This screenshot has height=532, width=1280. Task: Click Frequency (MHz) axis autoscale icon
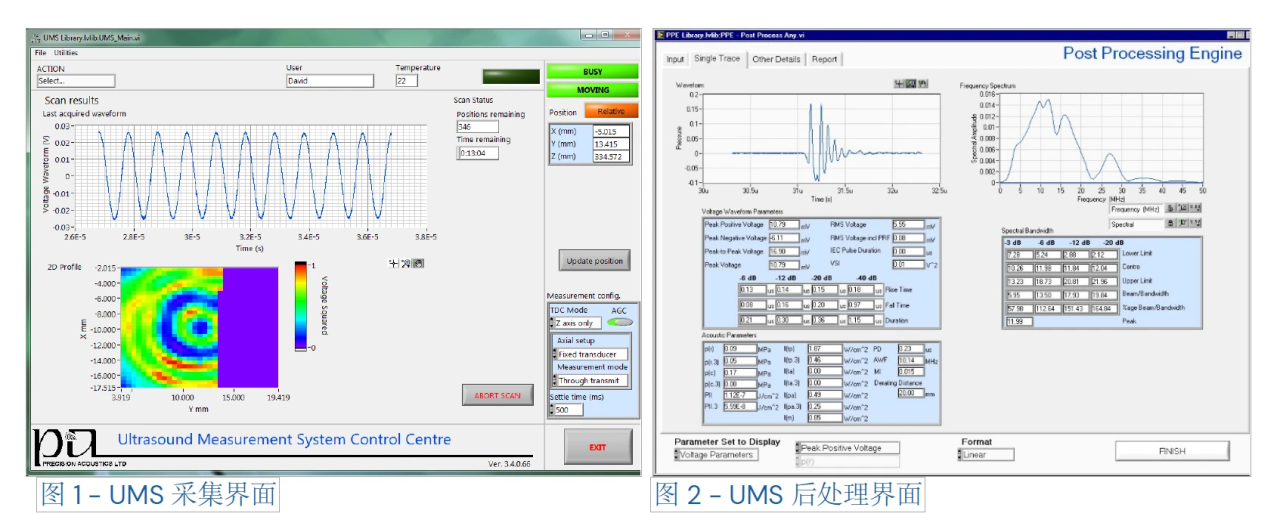point(1183,208)
